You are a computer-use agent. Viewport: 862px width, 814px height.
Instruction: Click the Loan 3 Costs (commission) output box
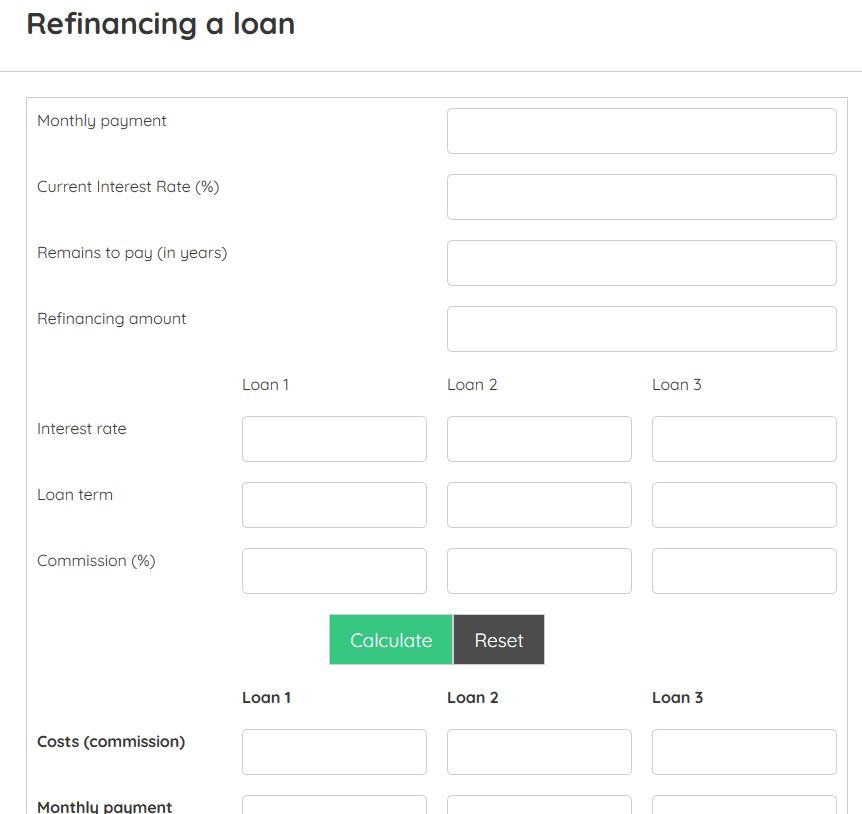tap(744, 752)
